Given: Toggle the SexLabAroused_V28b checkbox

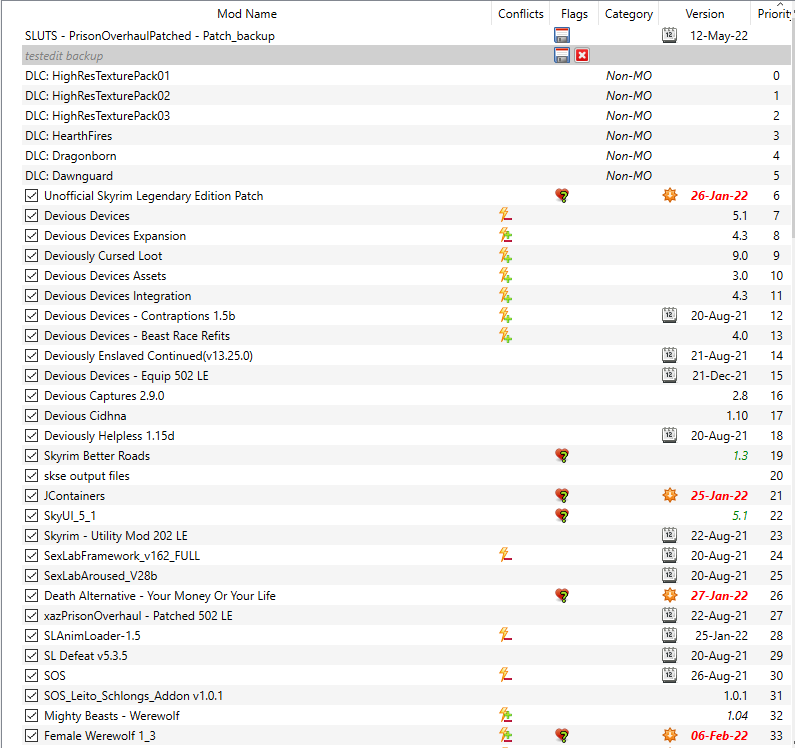Looking at the screenshot, I should pos(31,576).
